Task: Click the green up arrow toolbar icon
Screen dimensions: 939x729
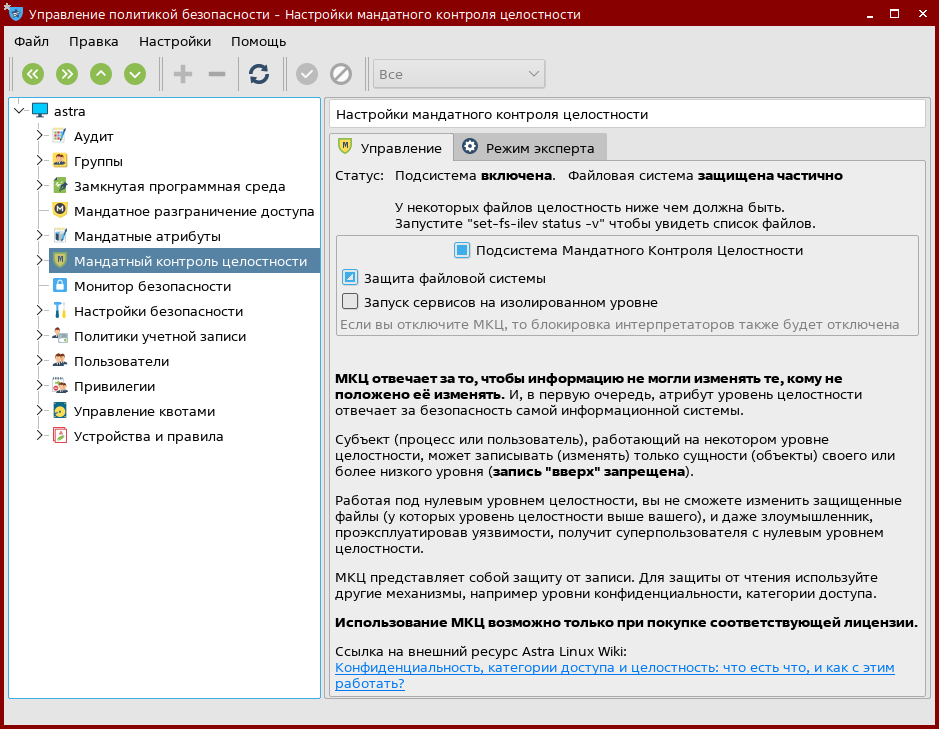Action: tap(101, 74)
